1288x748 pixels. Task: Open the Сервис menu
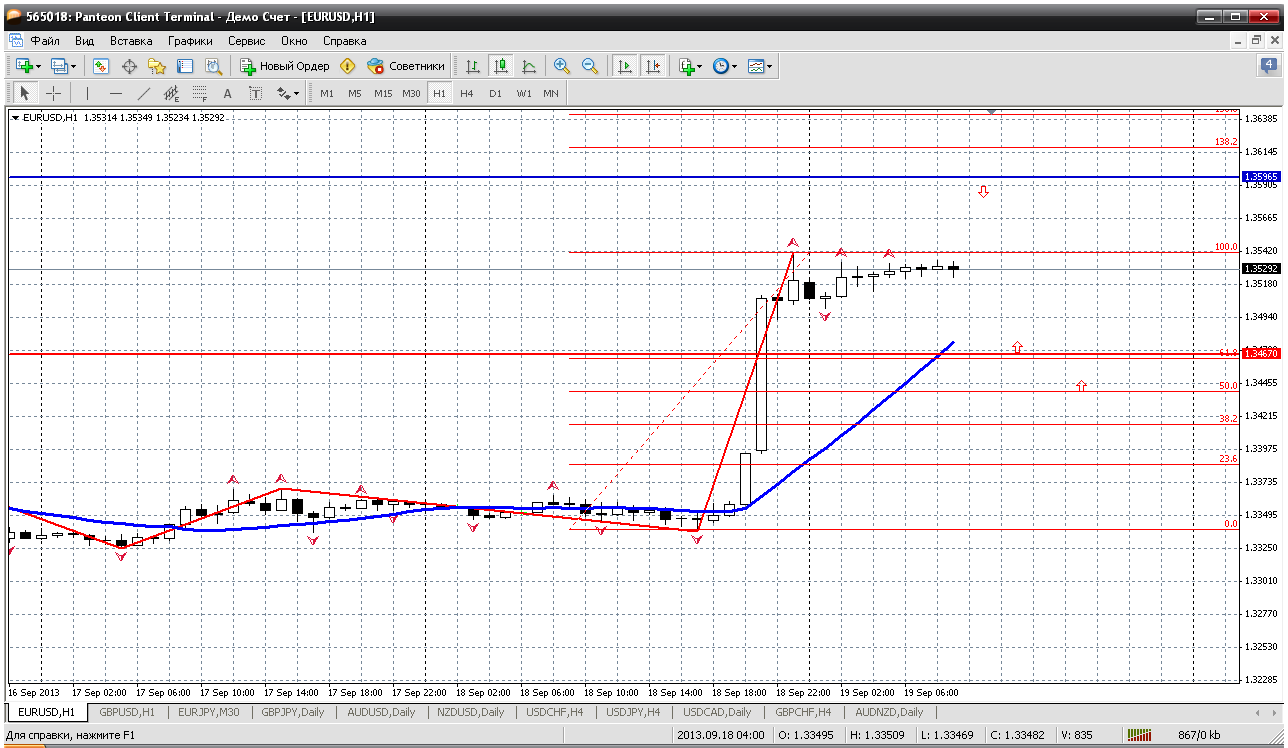(x=246, y=41)
